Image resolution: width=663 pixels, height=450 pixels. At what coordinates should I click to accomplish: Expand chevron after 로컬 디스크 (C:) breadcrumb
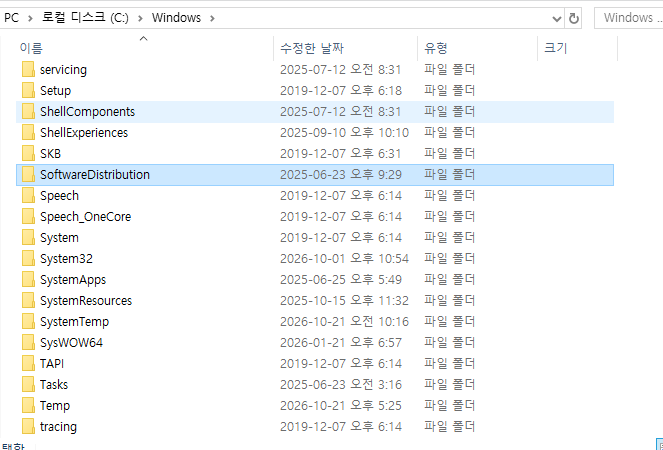pos(140,18)
